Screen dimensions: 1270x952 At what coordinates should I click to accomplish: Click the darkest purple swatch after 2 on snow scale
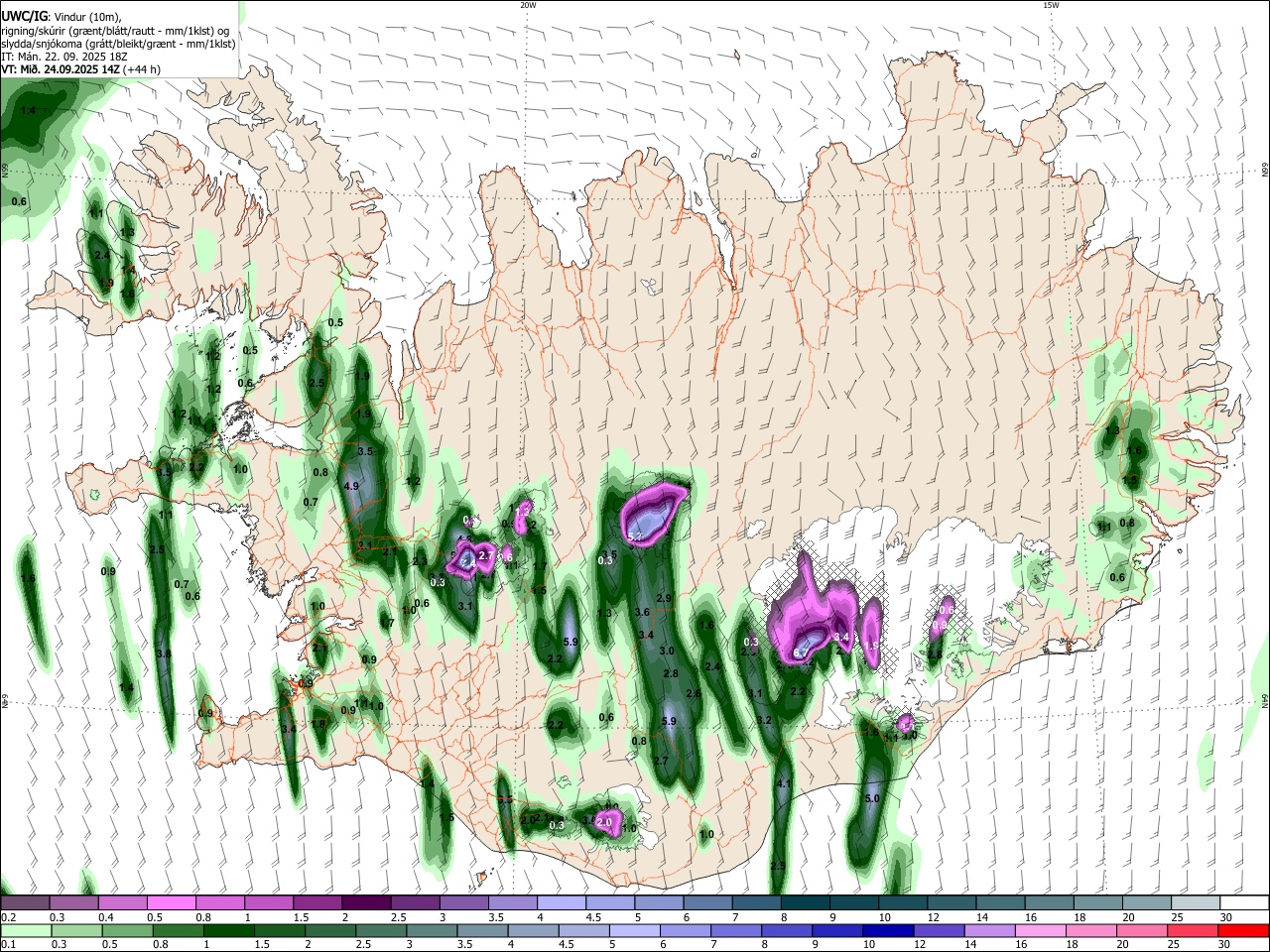click(365, 902)
